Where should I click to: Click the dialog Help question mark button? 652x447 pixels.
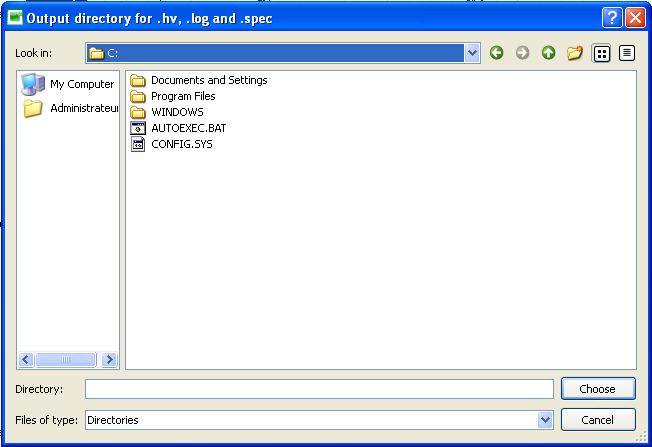612,18
